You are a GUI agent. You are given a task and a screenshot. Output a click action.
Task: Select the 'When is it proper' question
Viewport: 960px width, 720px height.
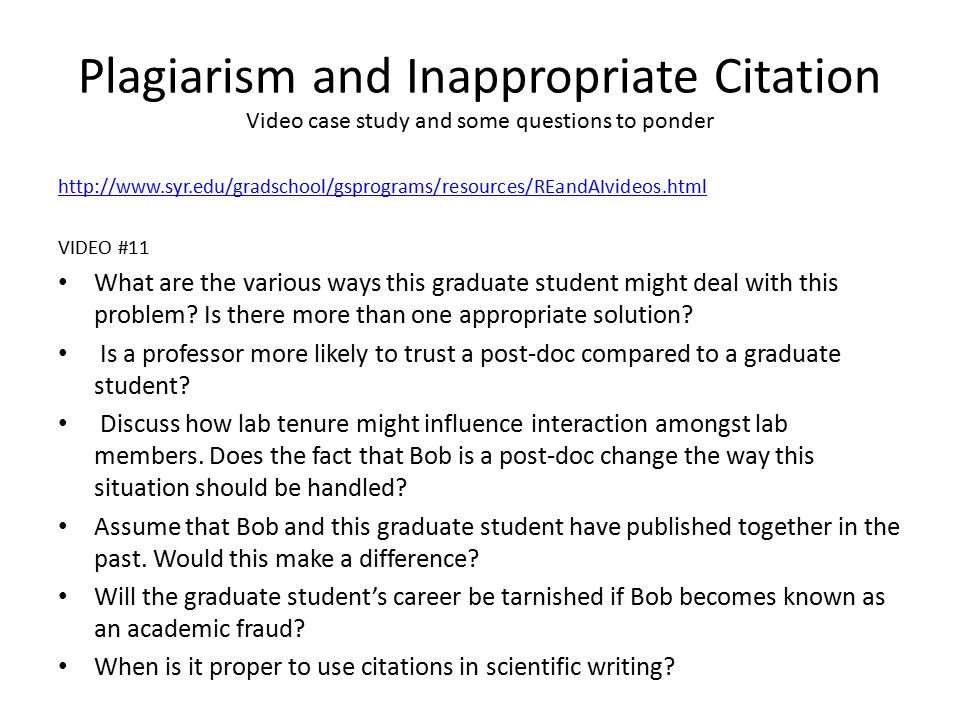point(384,667)
